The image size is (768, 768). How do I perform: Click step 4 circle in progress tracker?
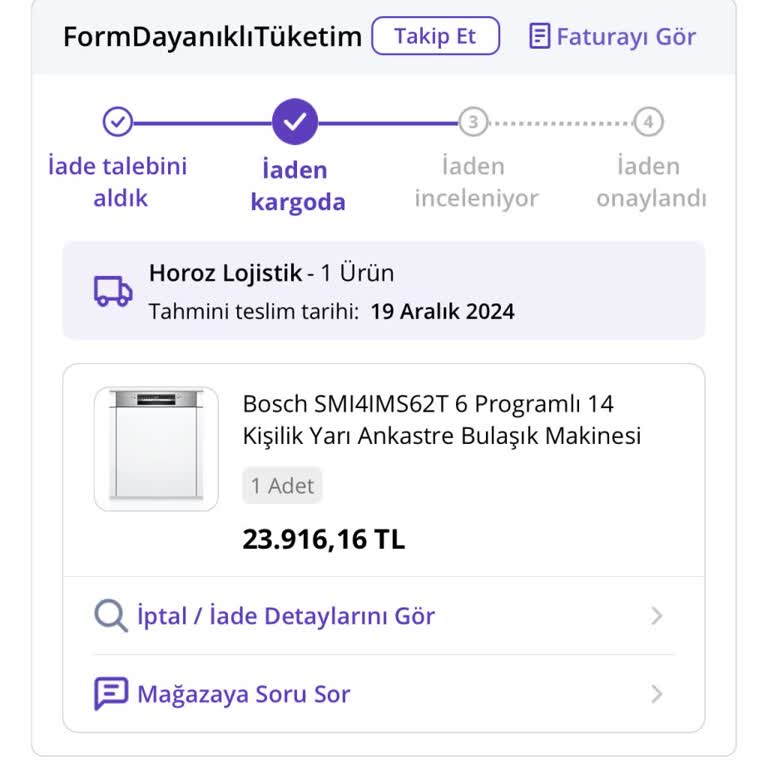[648, 122]
